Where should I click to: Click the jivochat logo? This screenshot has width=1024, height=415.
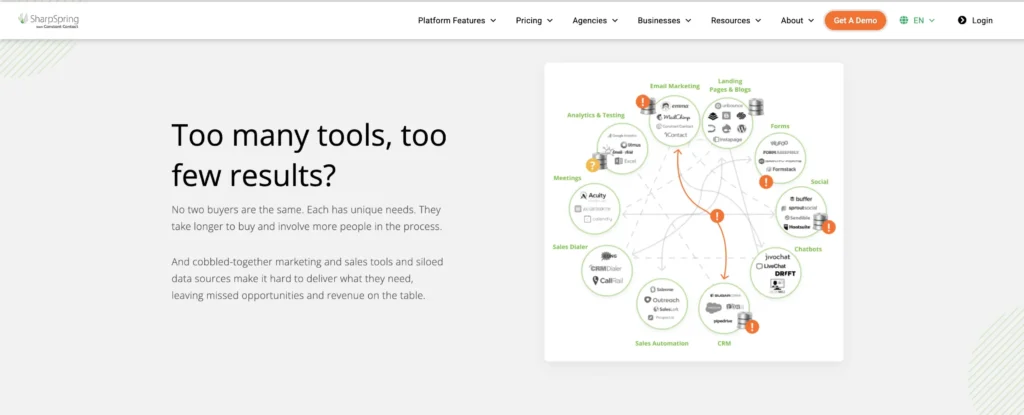(777, 257)
